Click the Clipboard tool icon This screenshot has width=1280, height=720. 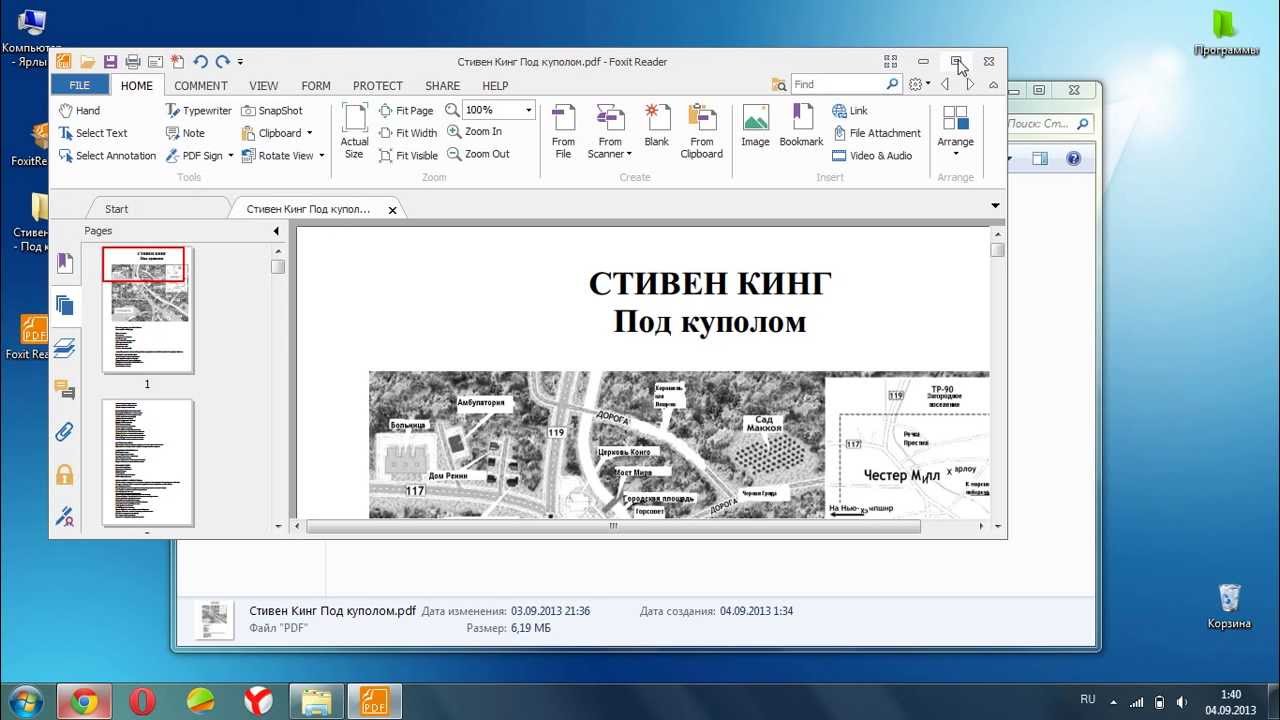(249, 133)
